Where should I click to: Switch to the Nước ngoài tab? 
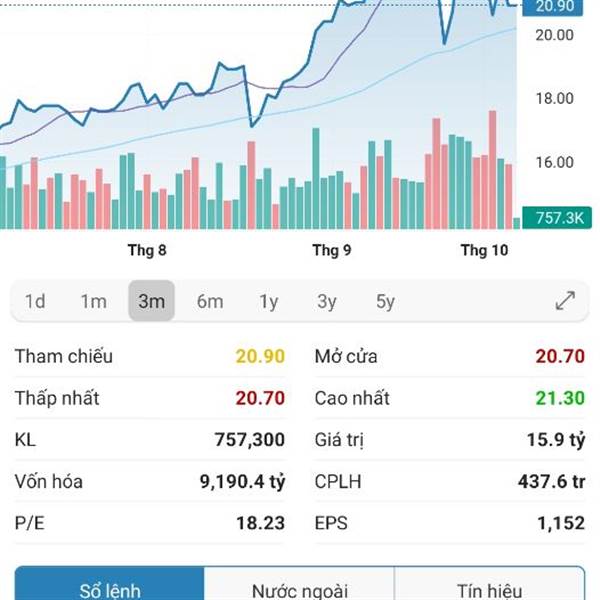pyautogui.click(x=299, y=590)
